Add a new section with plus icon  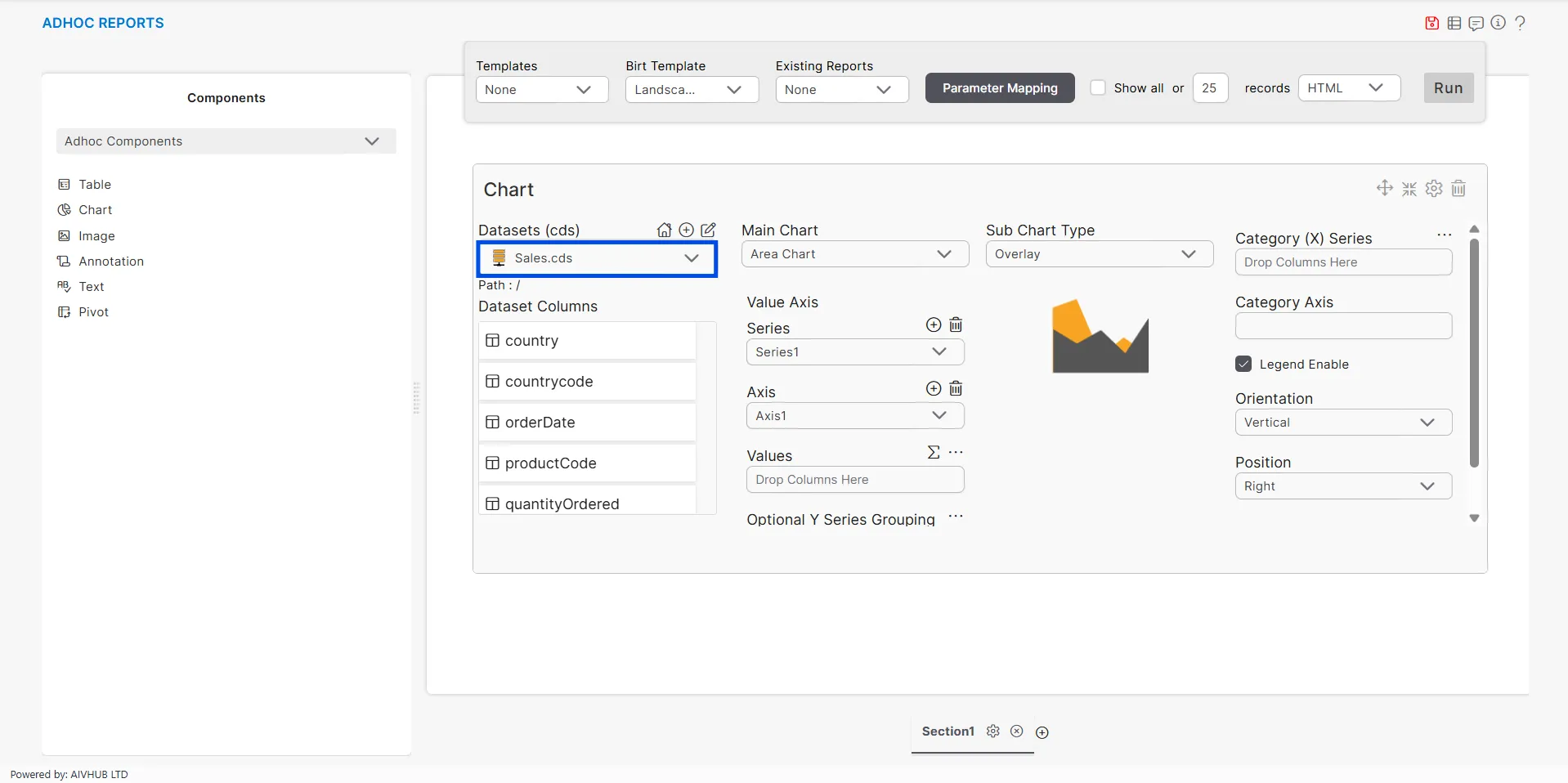(1042, 732)
